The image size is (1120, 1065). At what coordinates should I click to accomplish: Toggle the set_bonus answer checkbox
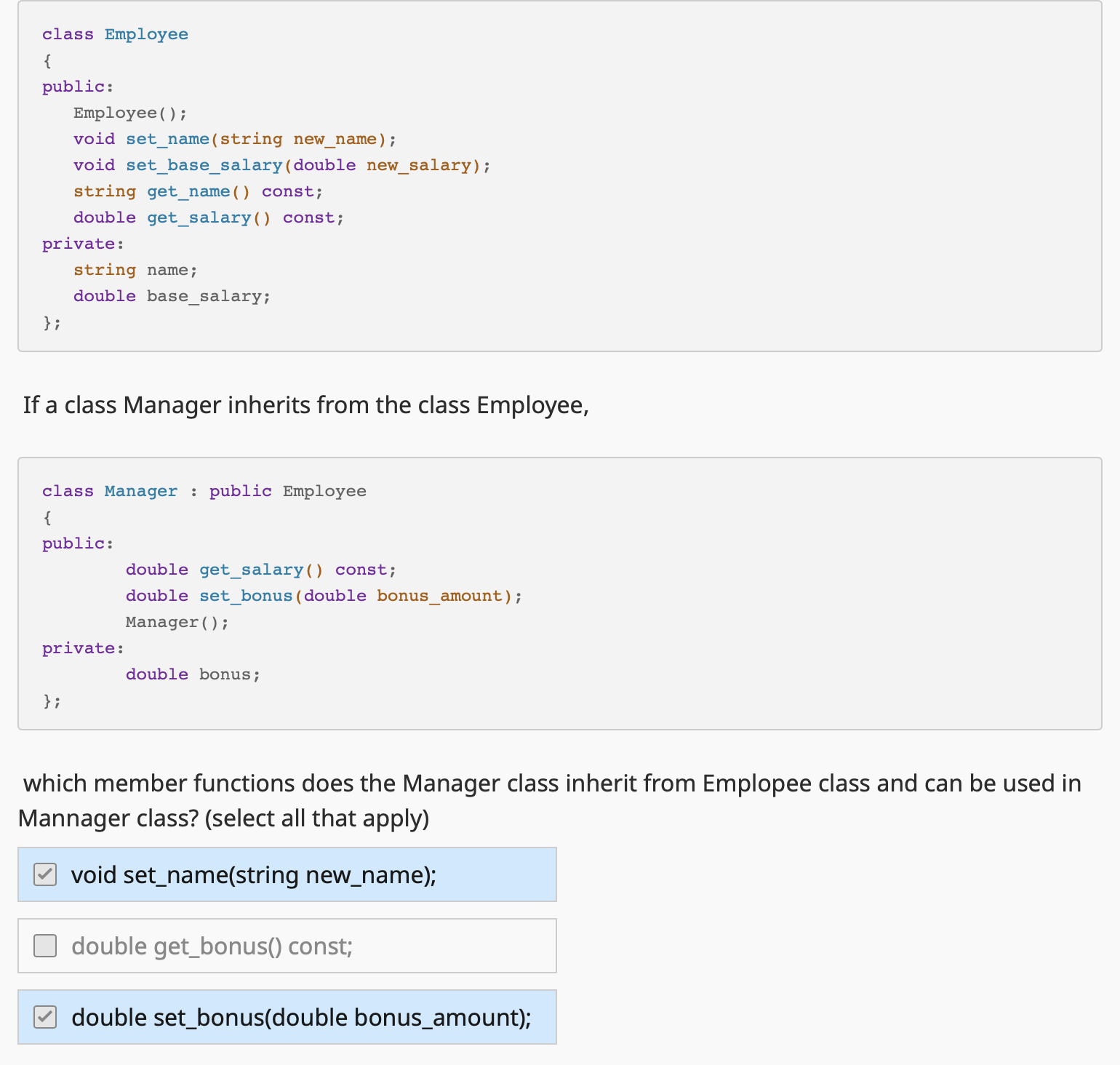point(44,1017)
